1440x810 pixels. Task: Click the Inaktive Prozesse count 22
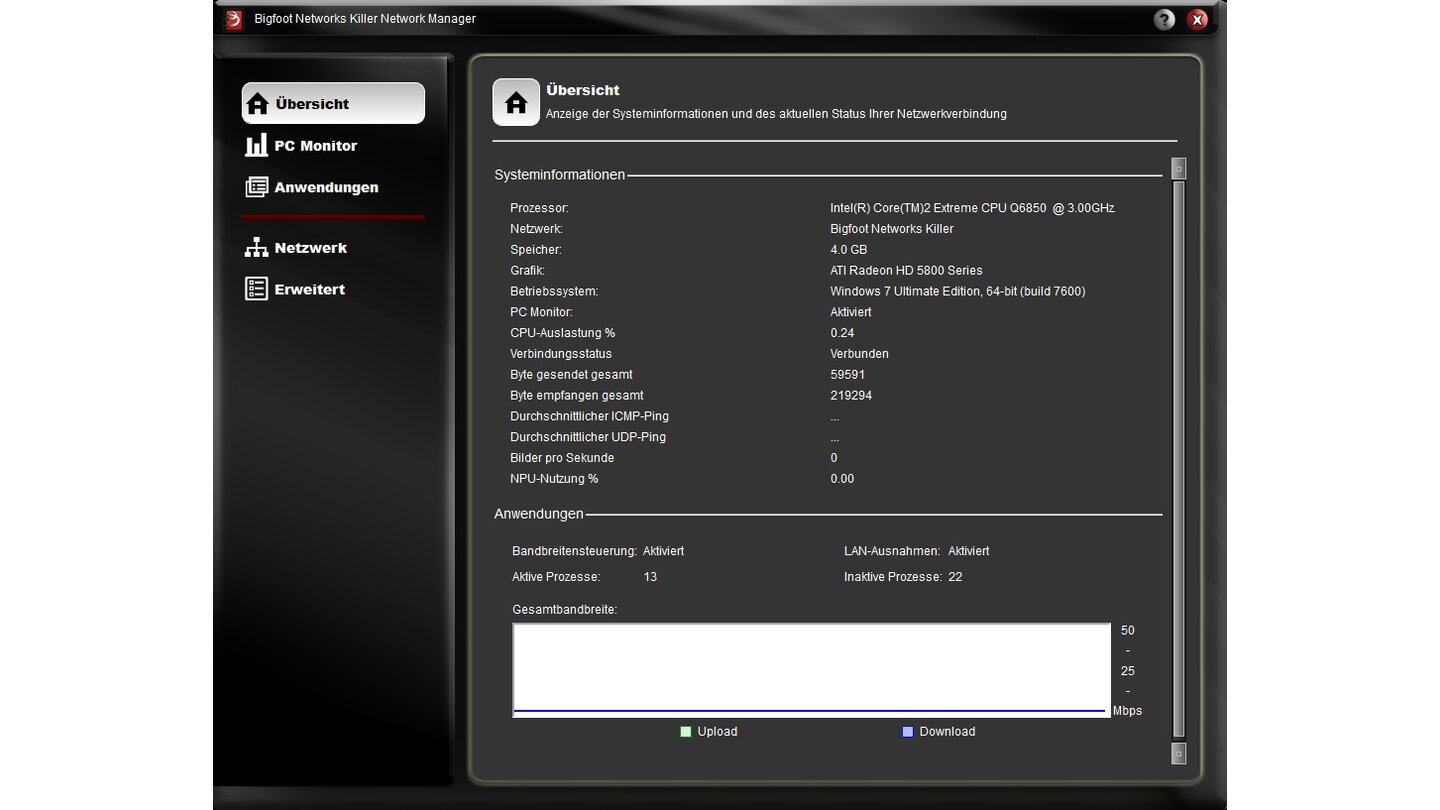click(955, 577)
